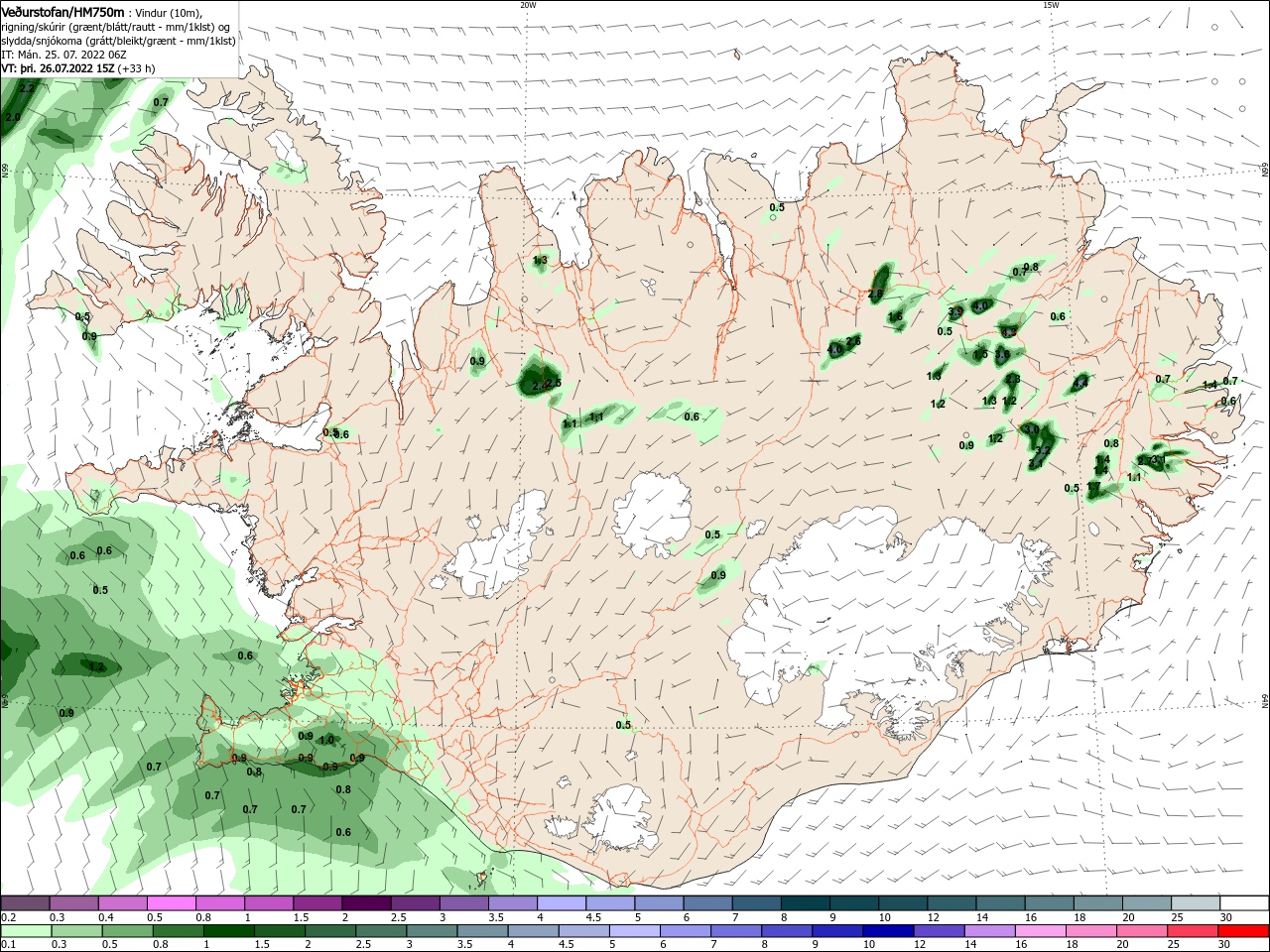
Task: Pick bright pink upper swatch for 0.5–0.8
Action: [171, 903]
